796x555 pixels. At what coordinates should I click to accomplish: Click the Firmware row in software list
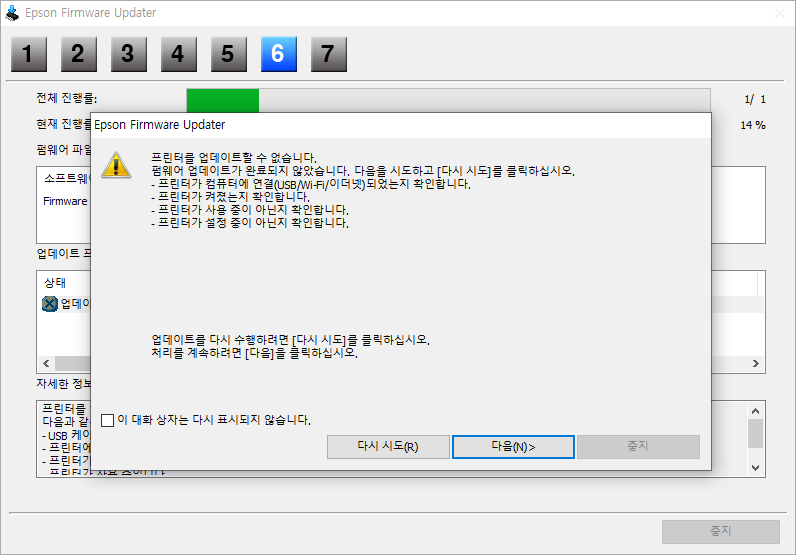[x=65, y=201]
